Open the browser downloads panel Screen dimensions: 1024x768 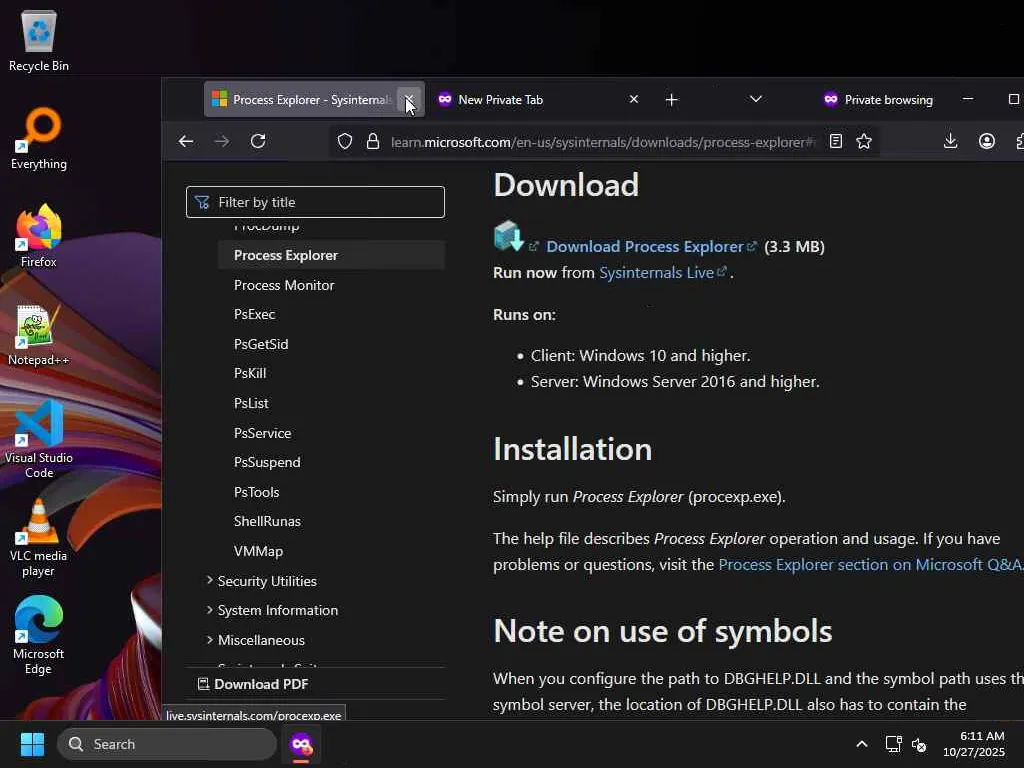[x=951, y=141]
